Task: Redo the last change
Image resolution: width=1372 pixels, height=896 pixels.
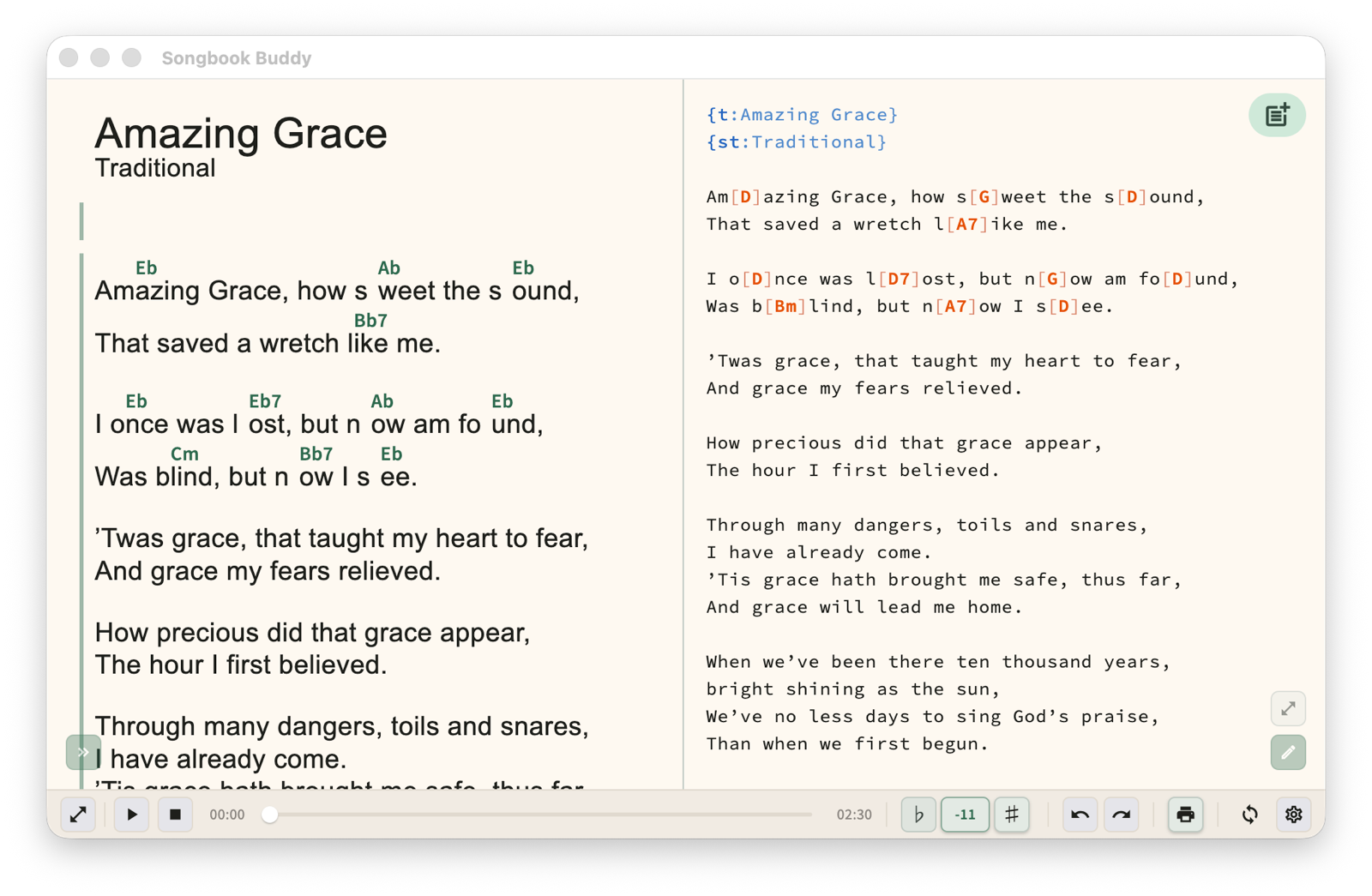Action: point(1122,815)
